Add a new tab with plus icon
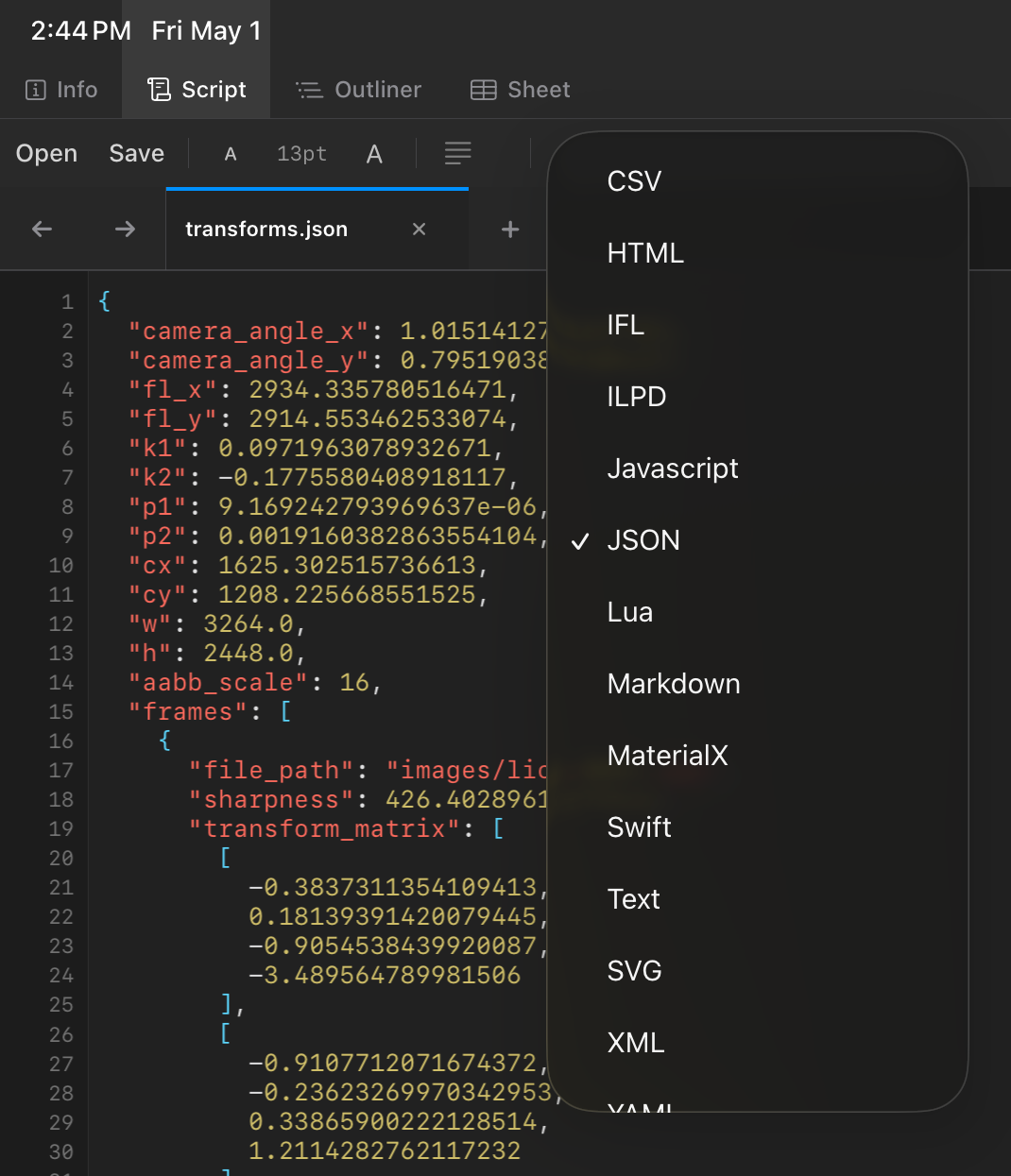Viewport: 1011px width, 1176px height. 510,229
